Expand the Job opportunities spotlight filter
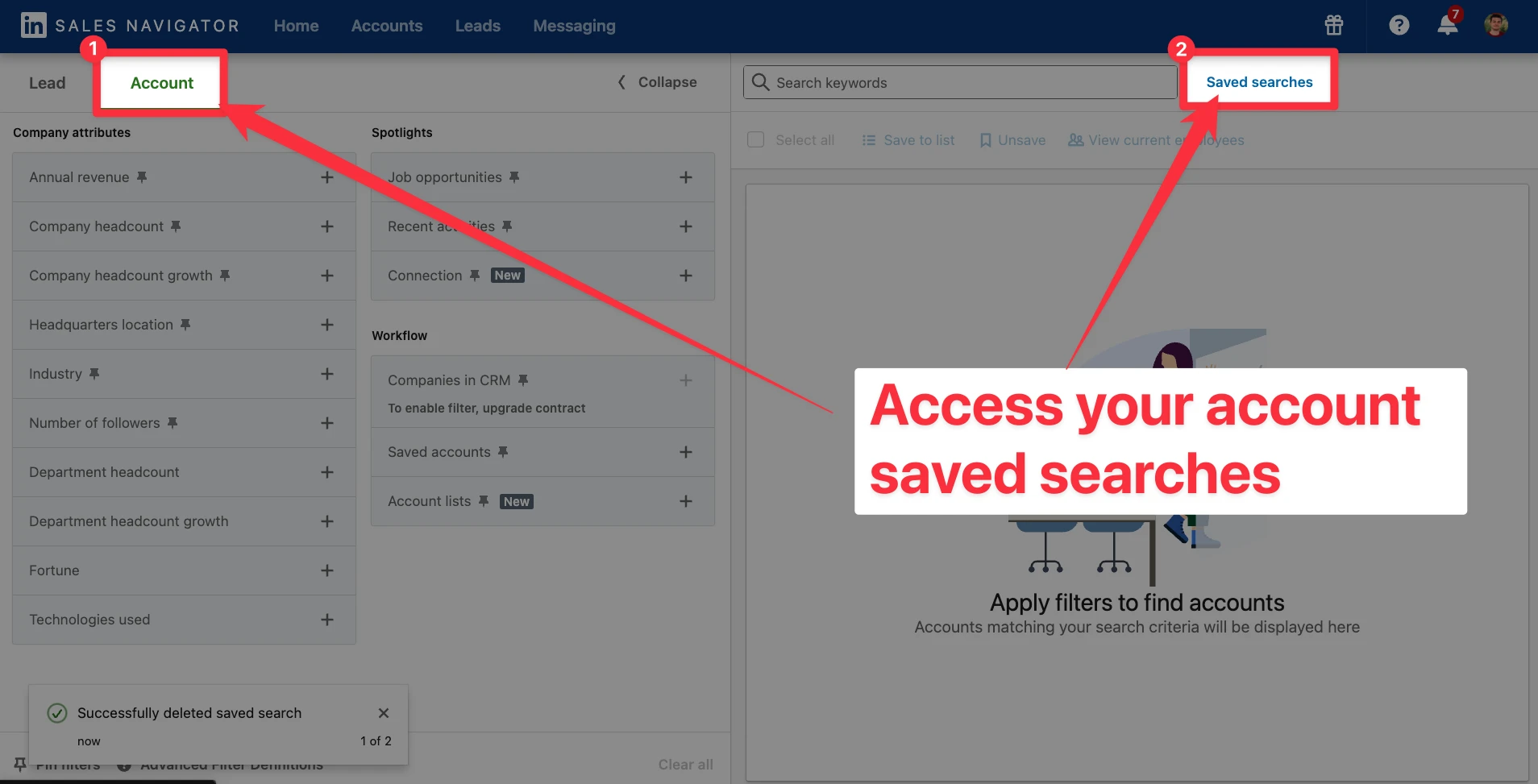1538x784 pixels. (x=685, y=177)
